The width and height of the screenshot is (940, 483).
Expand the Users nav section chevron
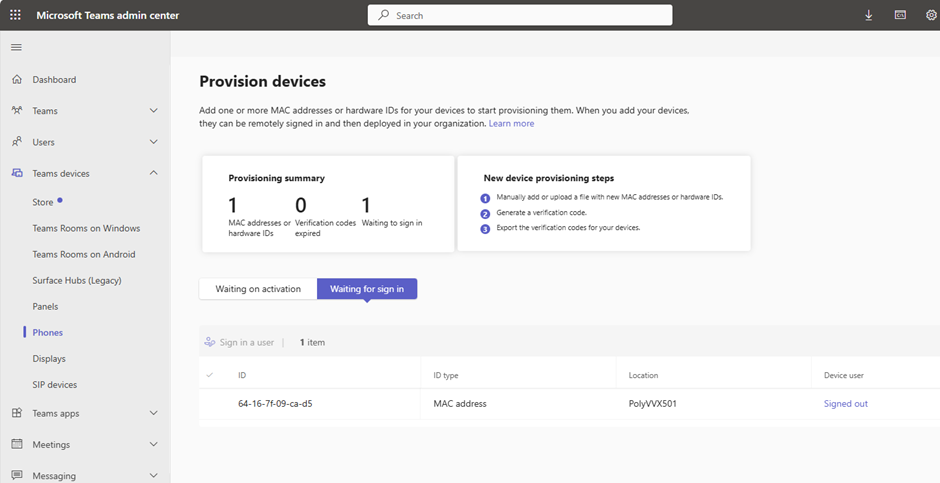point(153,142)
